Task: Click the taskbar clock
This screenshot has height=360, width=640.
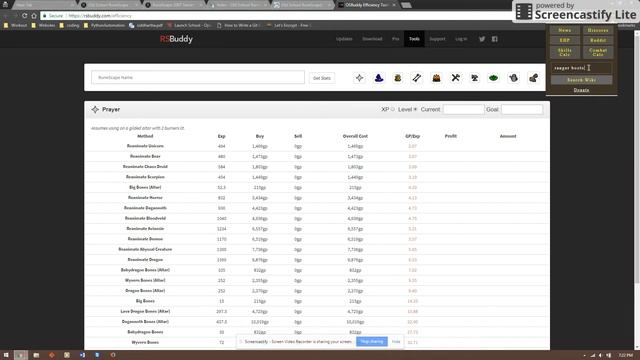Action: click(625, 356)
